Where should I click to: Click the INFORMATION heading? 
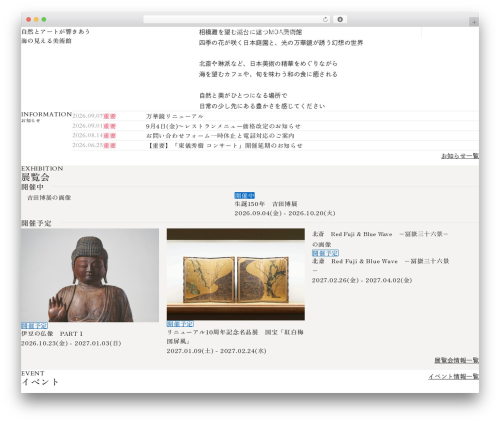[x=46, y=114]
